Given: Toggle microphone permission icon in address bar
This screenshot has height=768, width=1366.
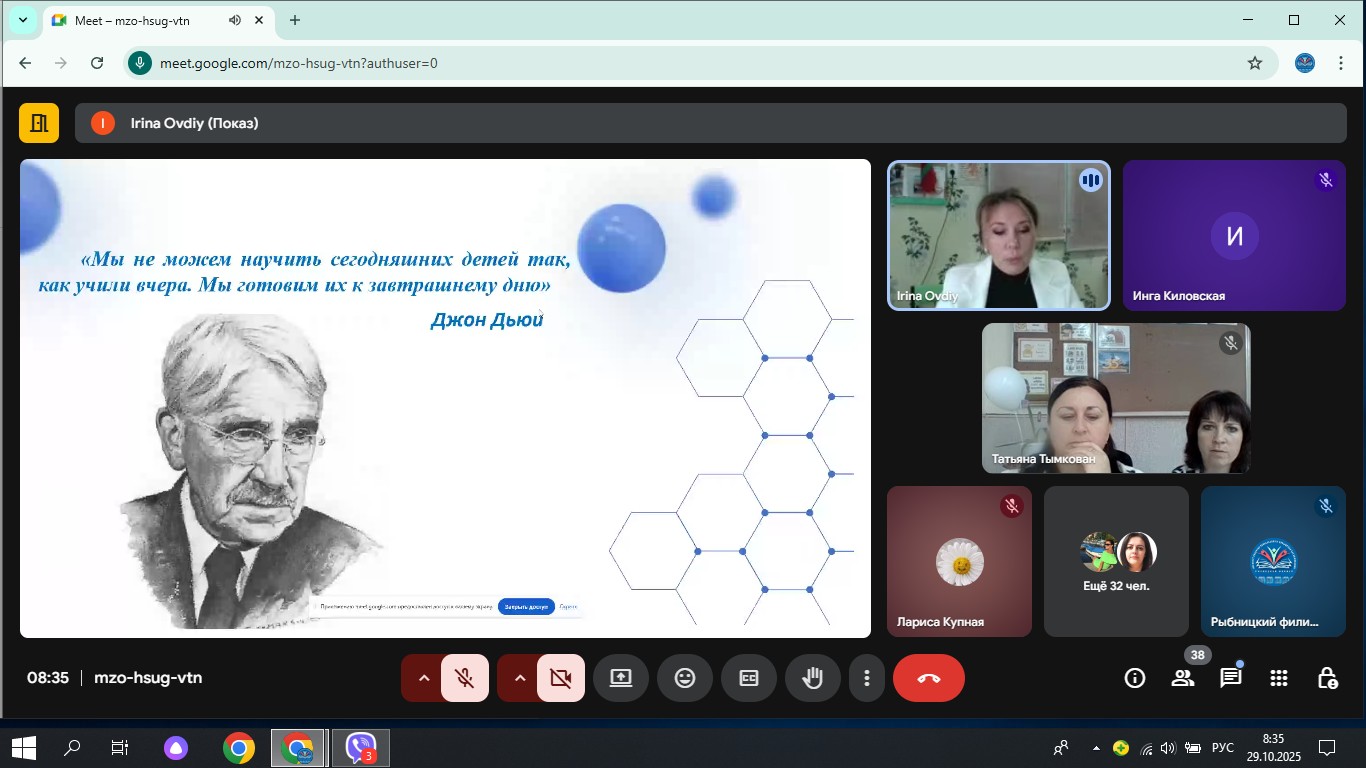Looking at the screenshot, I should tap(139, 63).
